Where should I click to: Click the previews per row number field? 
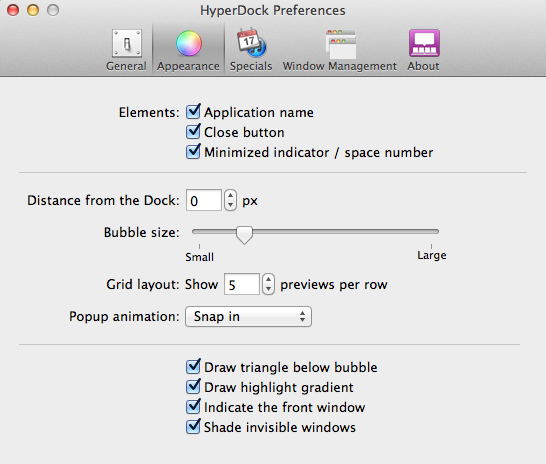tap(242, 284)
